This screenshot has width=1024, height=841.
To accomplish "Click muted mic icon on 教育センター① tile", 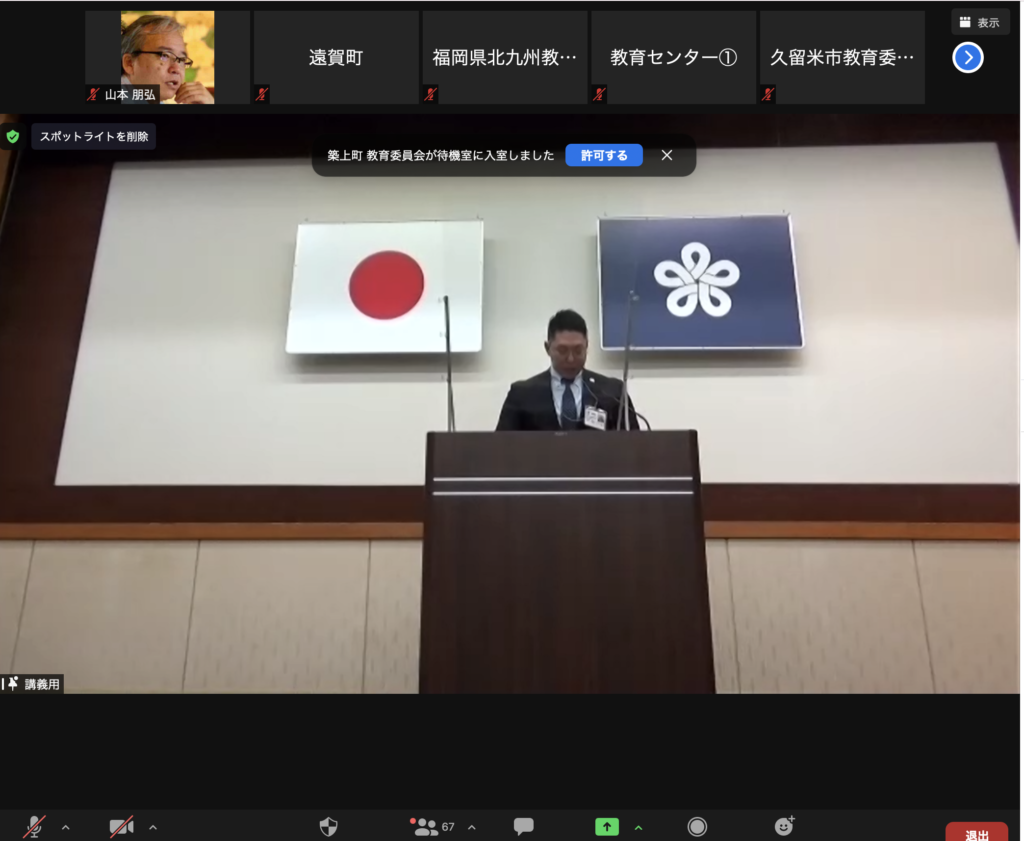I will (x=600, y=95).
